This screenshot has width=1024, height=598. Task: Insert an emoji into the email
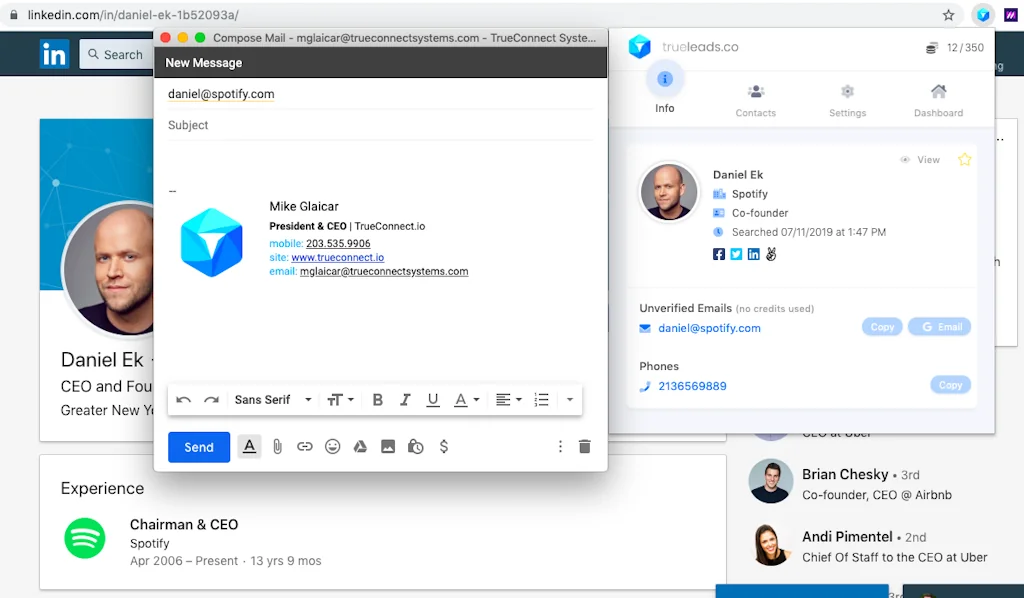point(333,447)
